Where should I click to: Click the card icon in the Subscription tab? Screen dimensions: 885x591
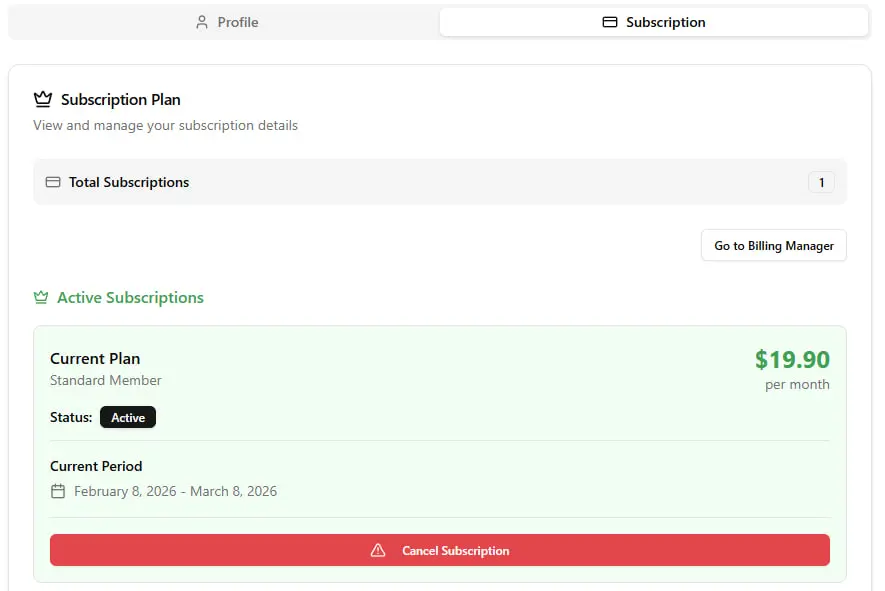click(x=610, y=22)
